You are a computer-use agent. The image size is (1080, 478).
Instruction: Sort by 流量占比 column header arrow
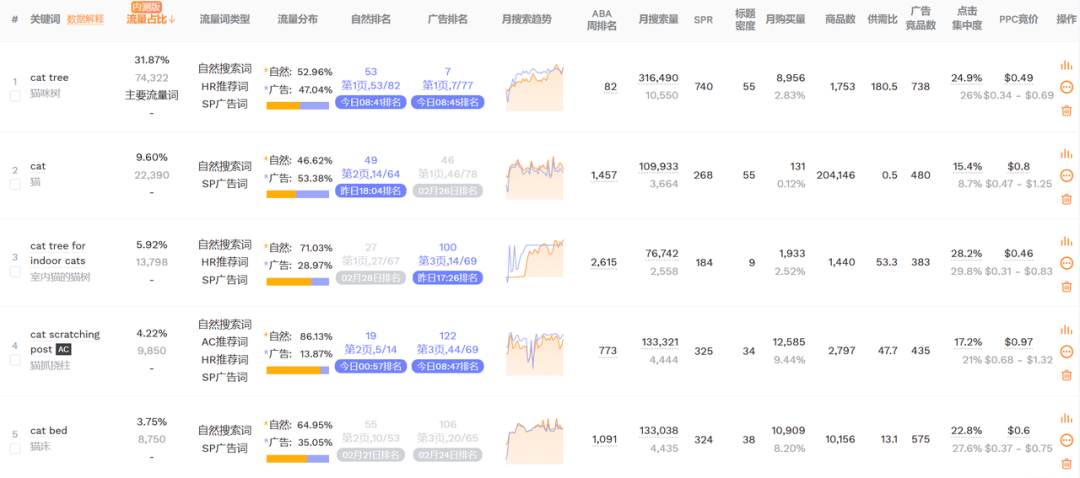(172, 19)
